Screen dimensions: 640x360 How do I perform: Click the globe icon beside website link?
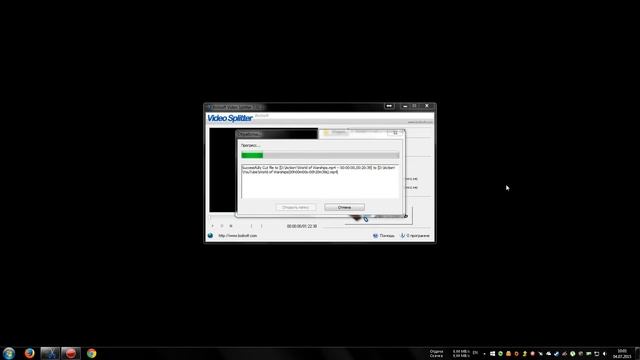coord(210,236)
